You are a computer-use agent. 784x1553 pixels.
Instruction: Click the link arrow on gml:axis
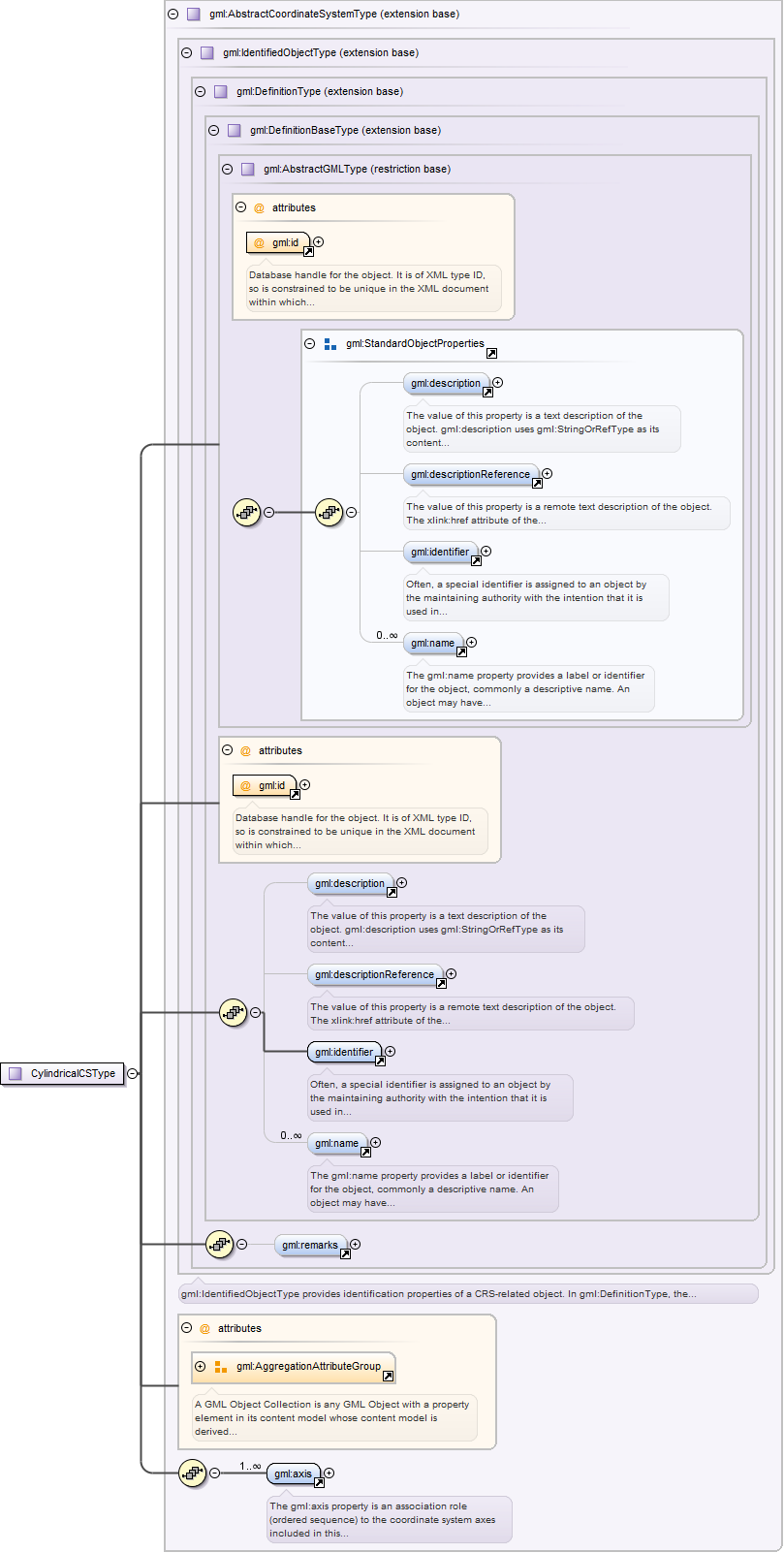(319, 1482)
